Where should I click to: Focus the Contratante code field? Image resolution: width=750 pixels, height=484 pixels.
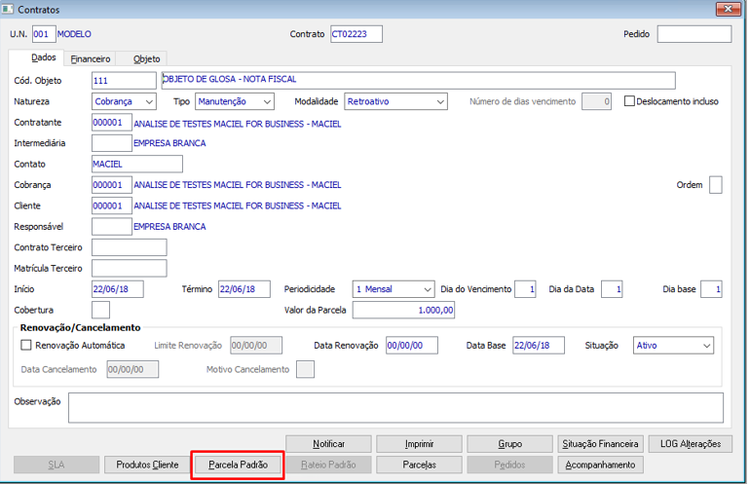111,122
